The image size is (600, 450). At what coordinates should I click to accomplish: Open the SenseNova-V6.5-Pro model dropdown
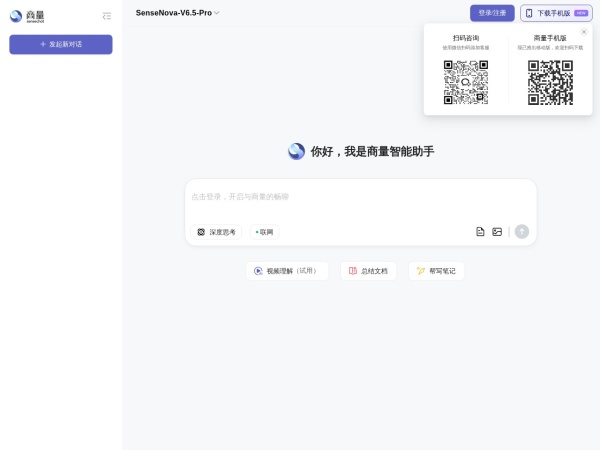tap(177, 13)
